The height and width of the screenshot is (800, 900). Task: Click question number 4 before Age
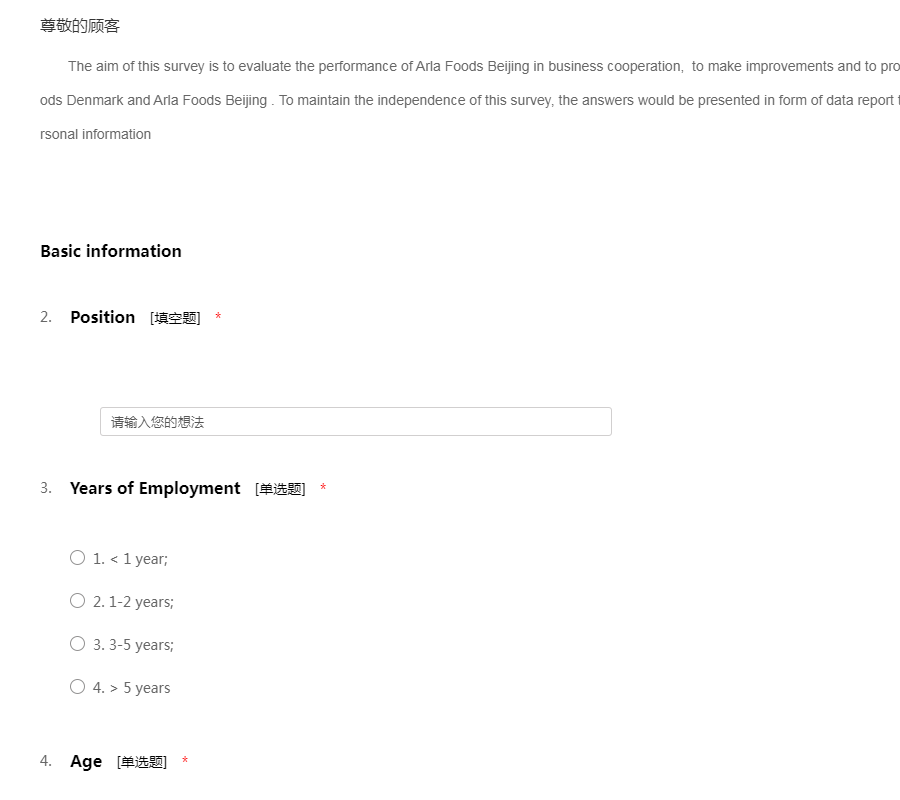point(46,761)
